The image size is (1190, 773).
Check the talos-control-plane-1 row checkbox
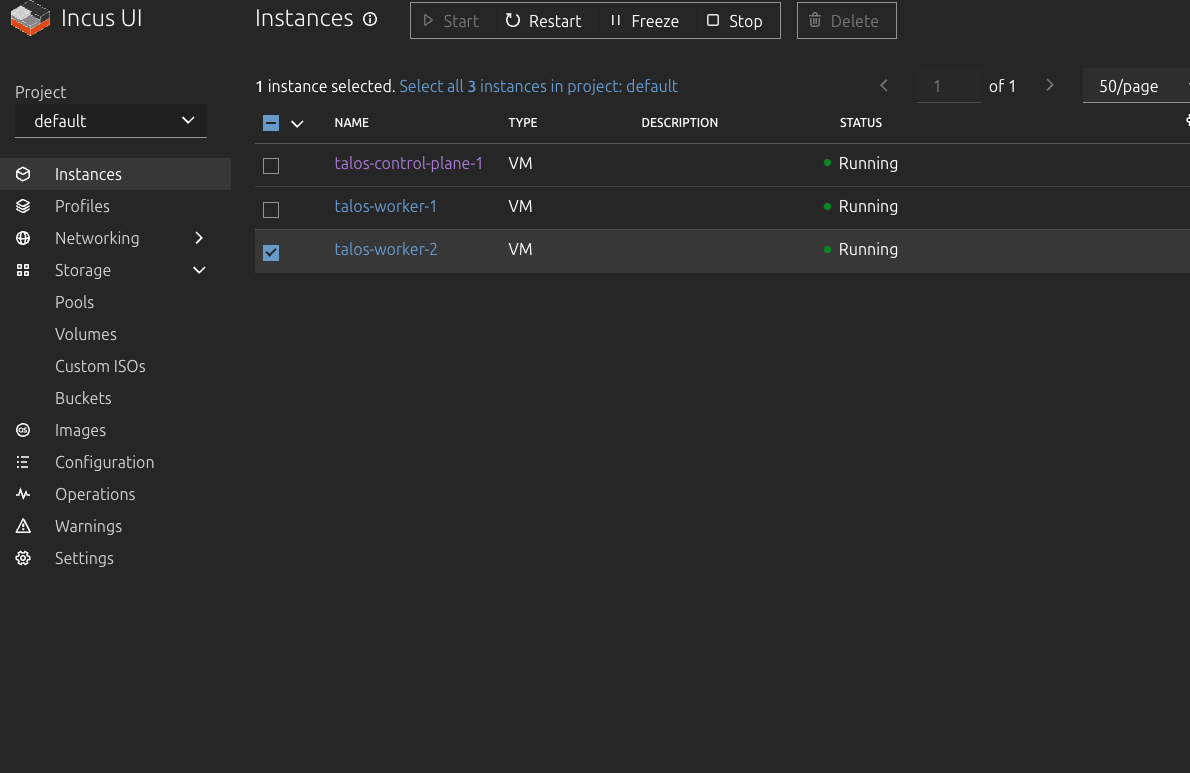click(x=271, y=166)
